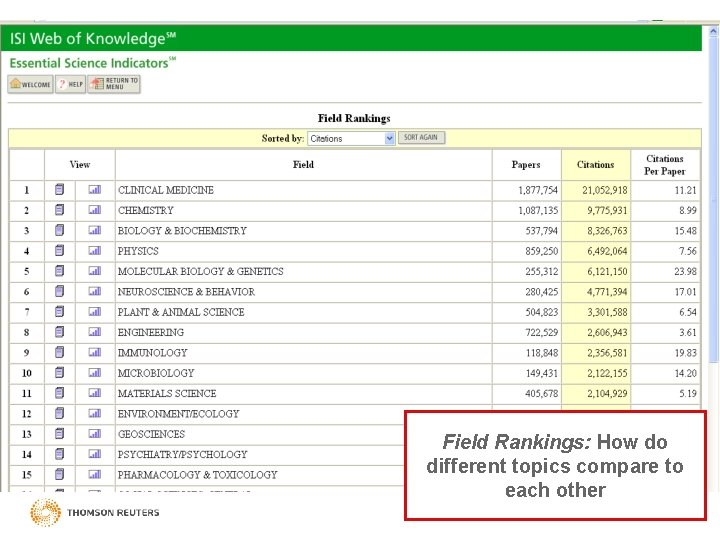Click the Field column header

pos(304,164)
